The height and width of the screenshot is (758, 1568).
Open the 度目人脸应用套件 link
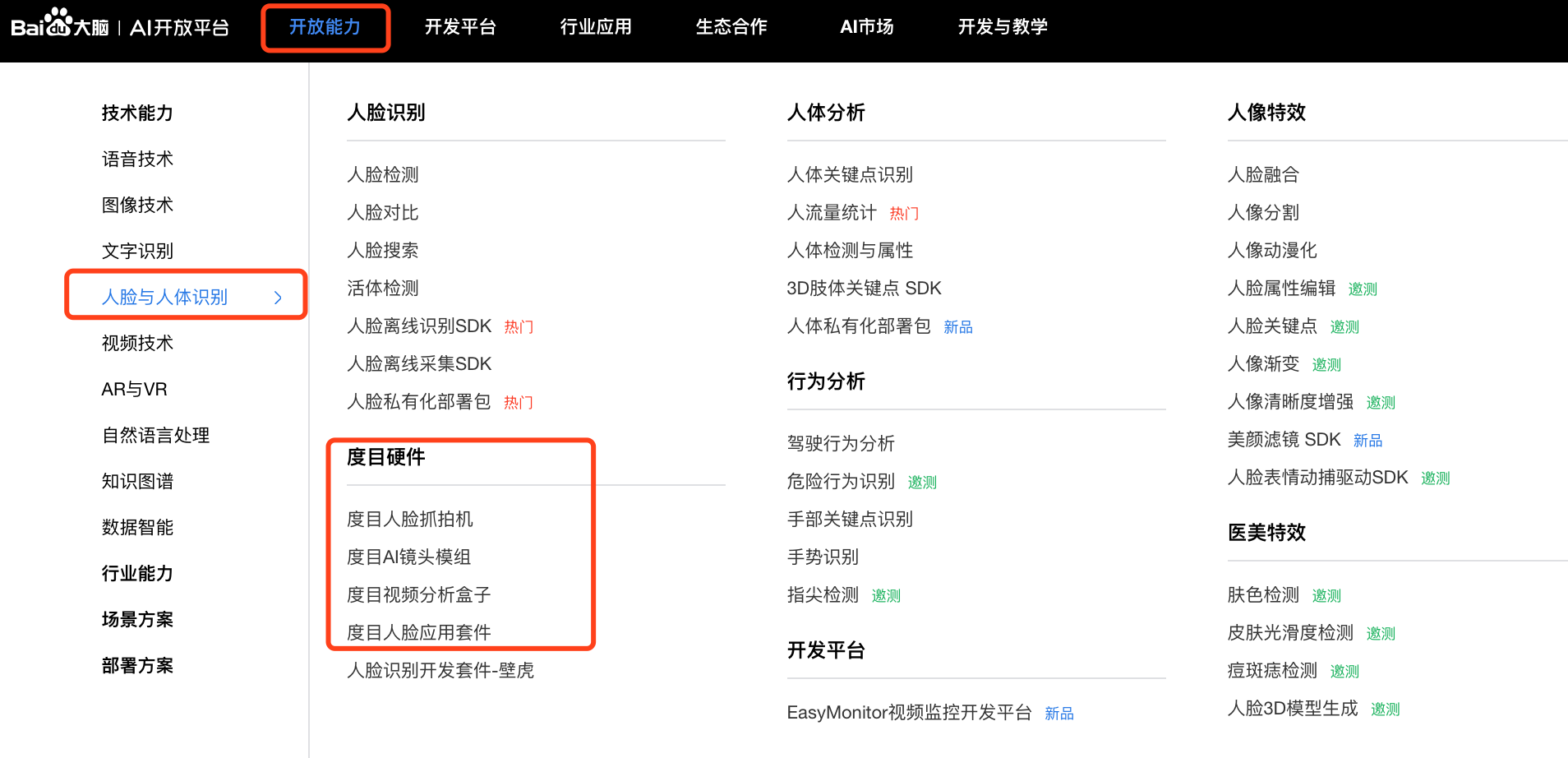click(419, 632)
